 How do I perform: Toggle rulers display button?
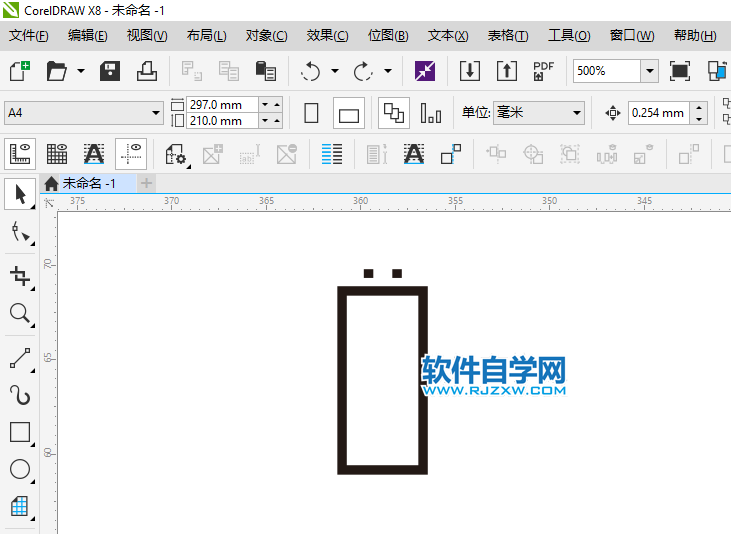click(x=20, y=154)
